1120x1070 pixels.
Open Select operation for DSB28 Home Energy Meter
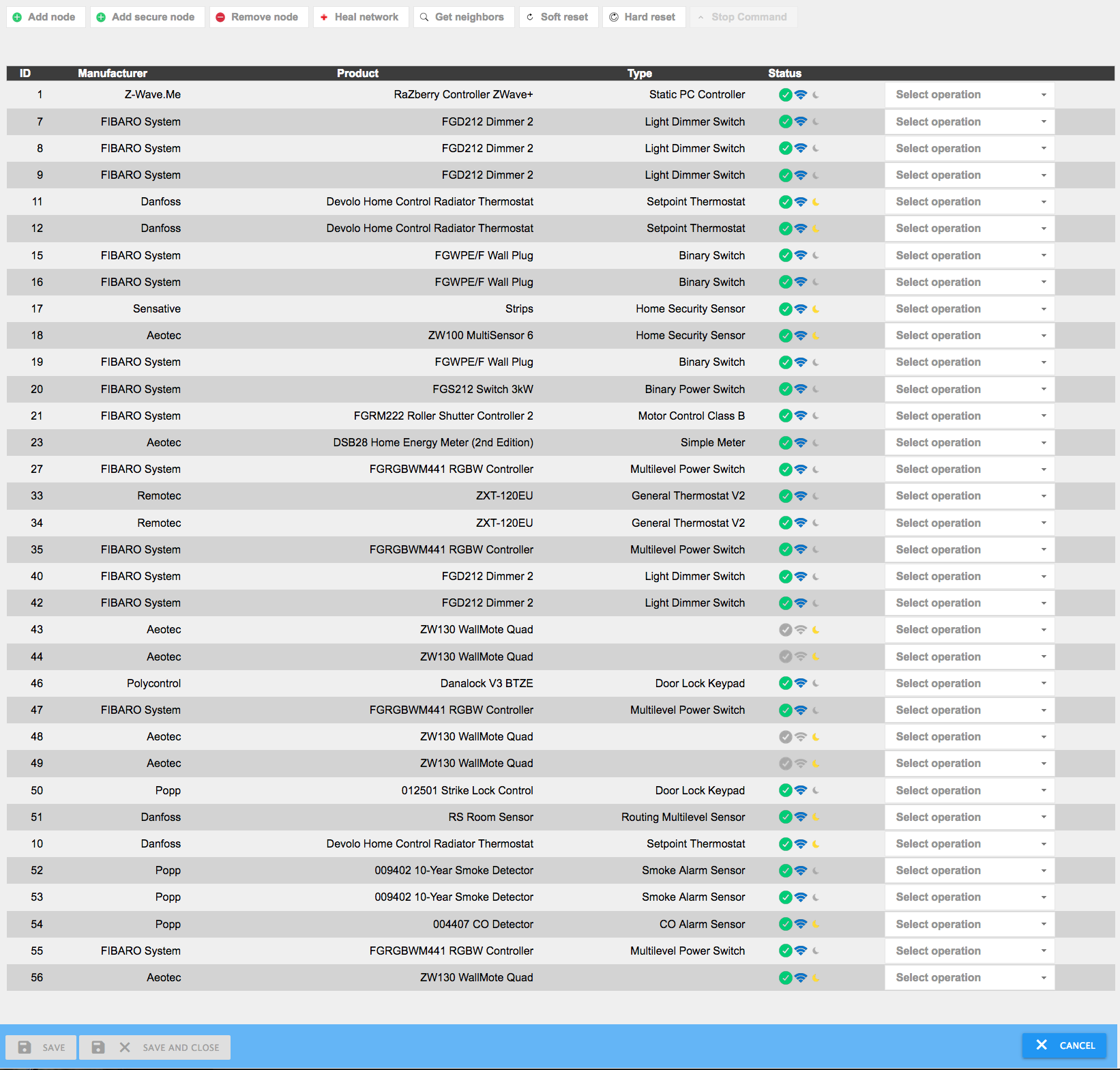click(x=969, y=443)
